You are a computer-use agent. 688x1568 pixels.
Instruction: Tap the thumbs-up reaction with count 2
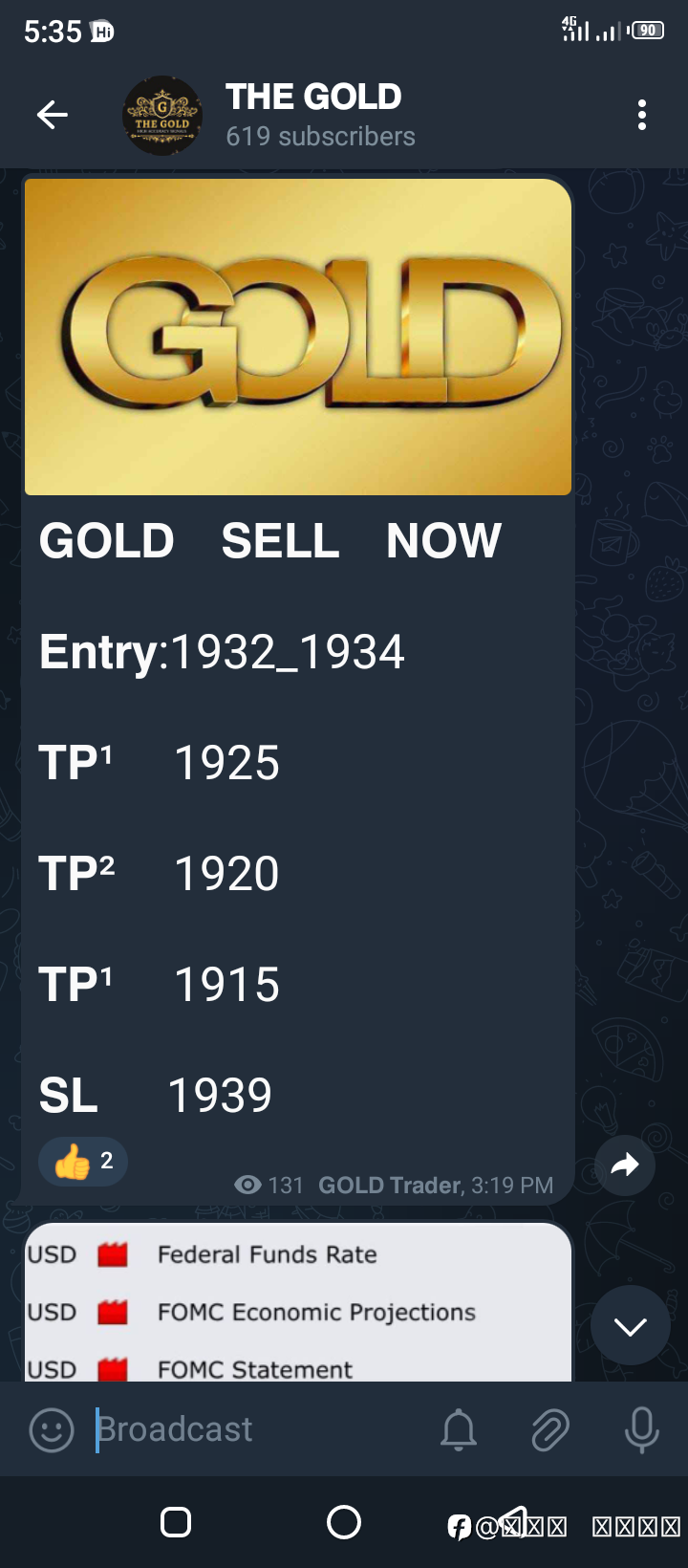[x=83, y=1162]
